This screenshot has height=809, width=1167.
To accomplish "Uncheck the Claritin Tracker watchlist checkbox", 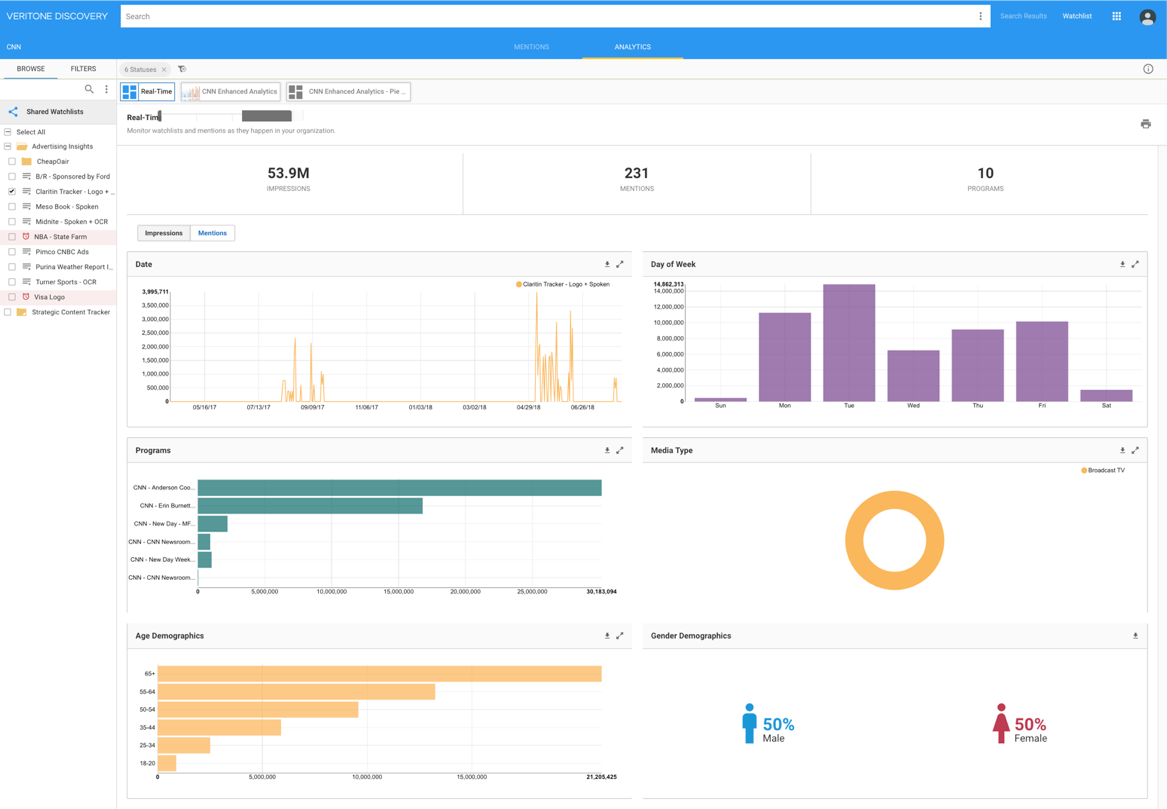I will point(12,191).
